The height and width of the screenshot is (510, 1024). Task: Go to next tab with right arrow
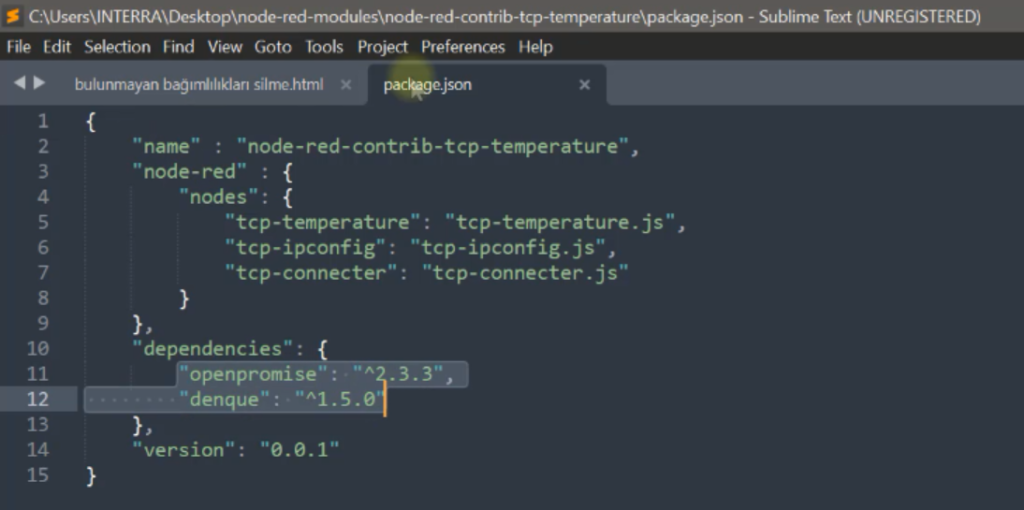tap(39, 83)
